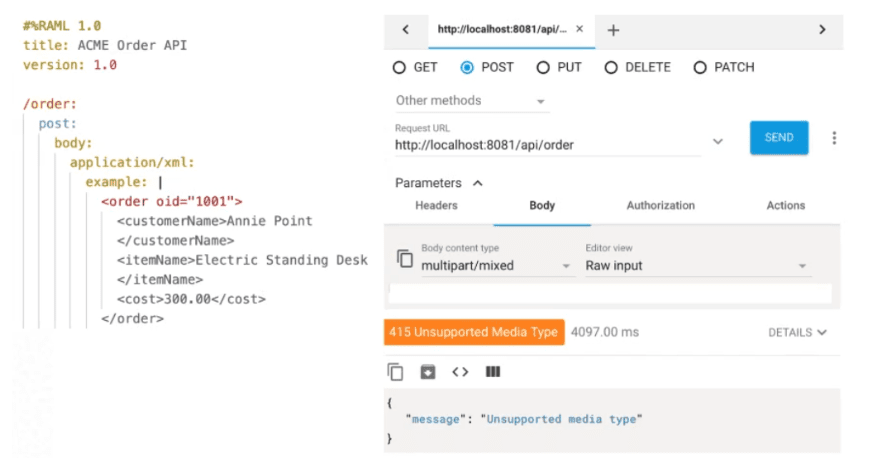Viewport: 869px width, 458px height.
Task: Select the PUT method radio button
Action: [543, 68]
